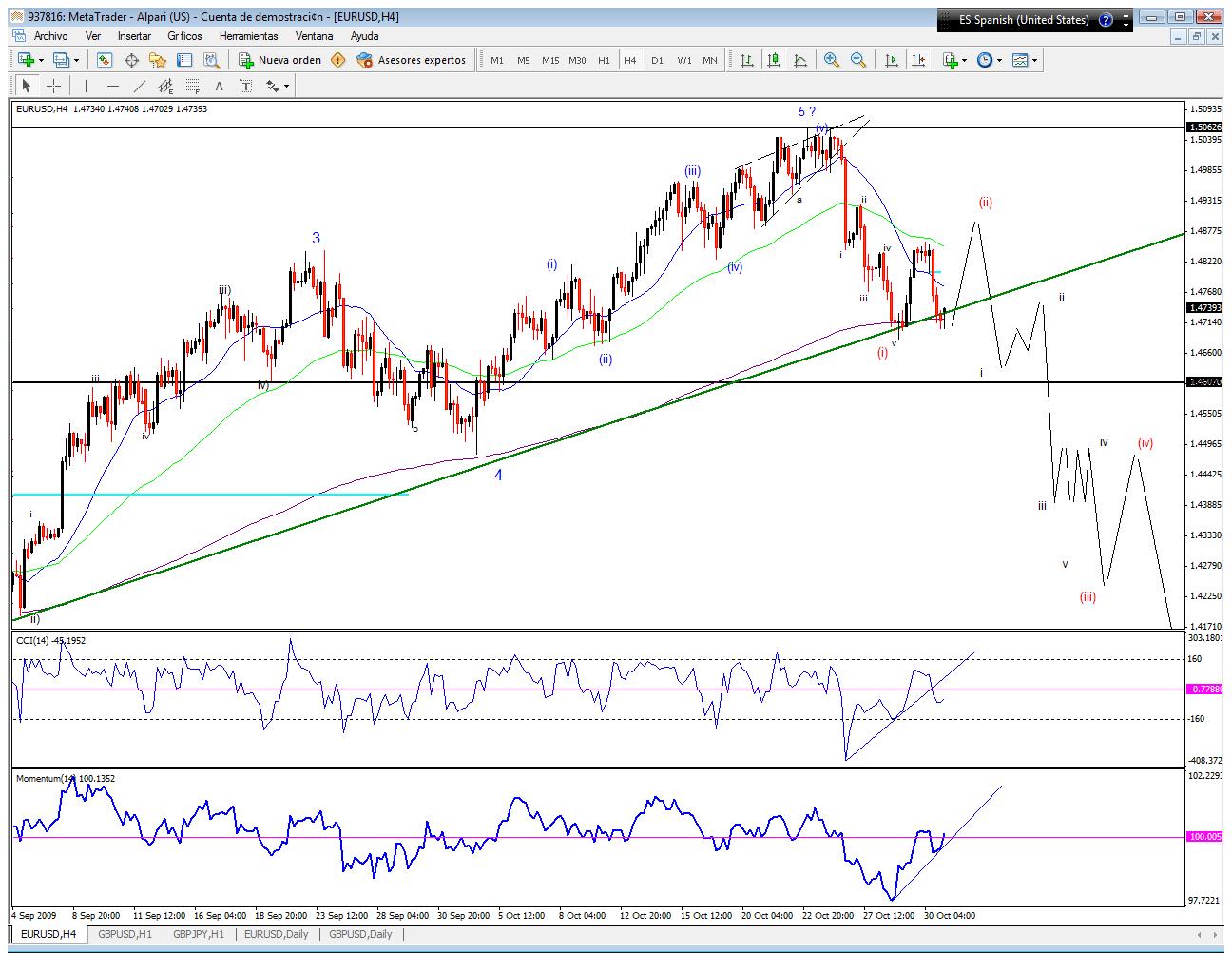
Task: Toggle the M15 timeframe button
Action: (x=550, y=60)
